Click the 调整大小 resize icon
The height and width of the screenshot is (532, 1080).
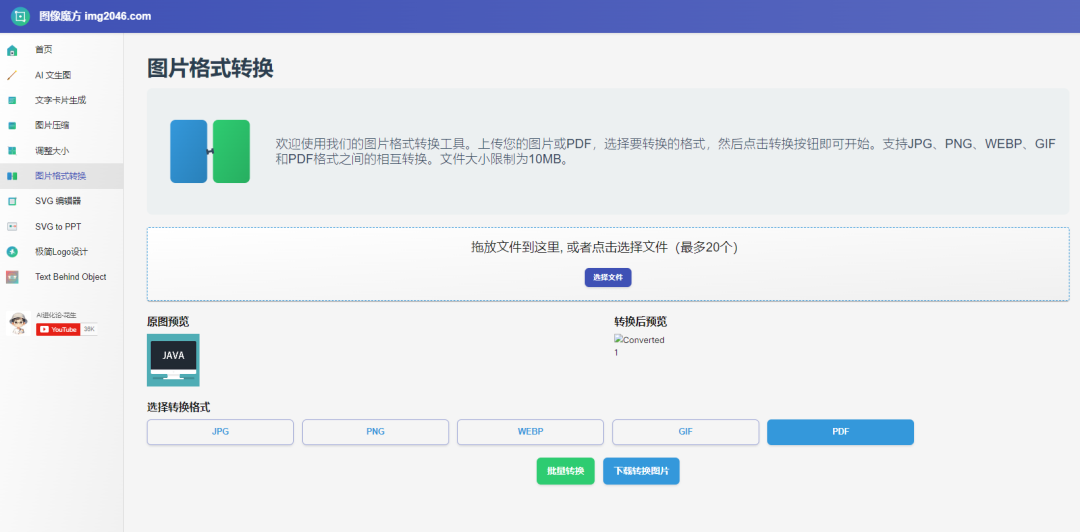coord(12,151)
